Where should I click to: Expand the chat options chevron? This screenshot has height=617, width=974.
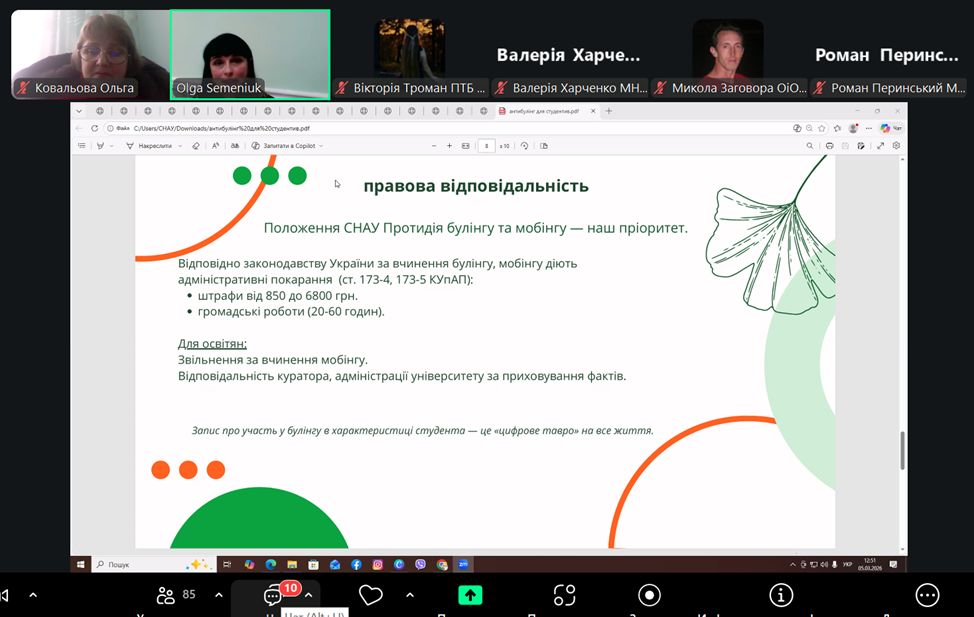pyautogui.click(x=309, y=595)
